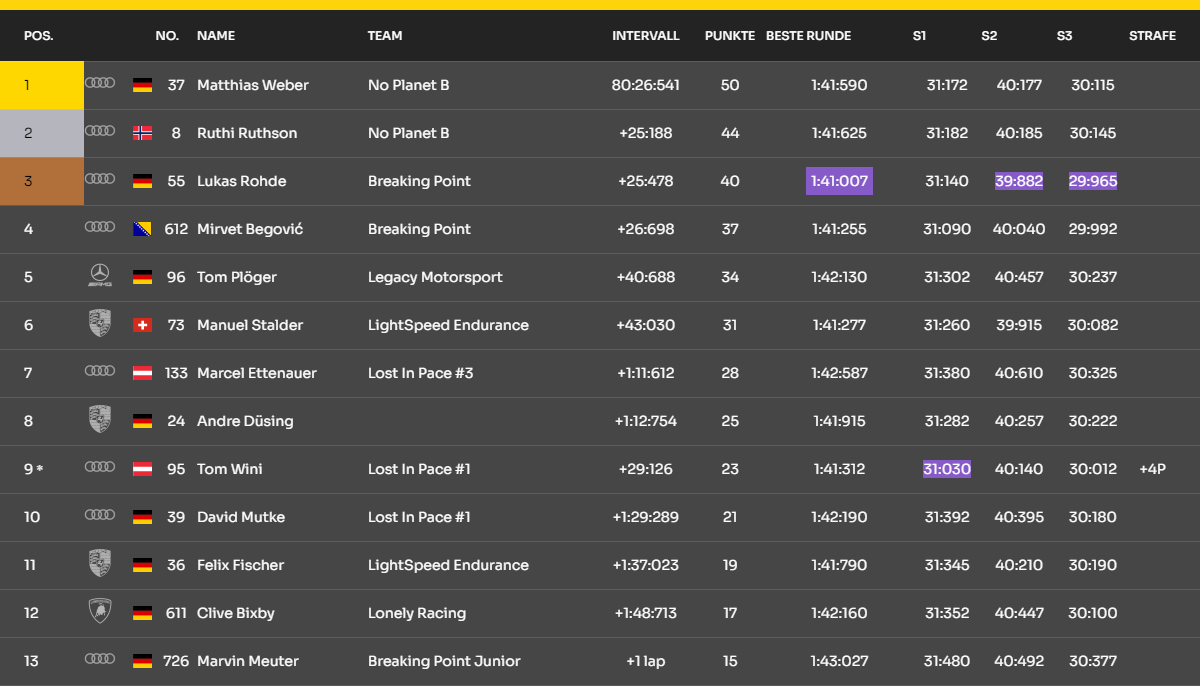Screen dimensions: 1200x686
Task: Click the purple-highlighted S1 time 31:030
Action: click(947, 469)
